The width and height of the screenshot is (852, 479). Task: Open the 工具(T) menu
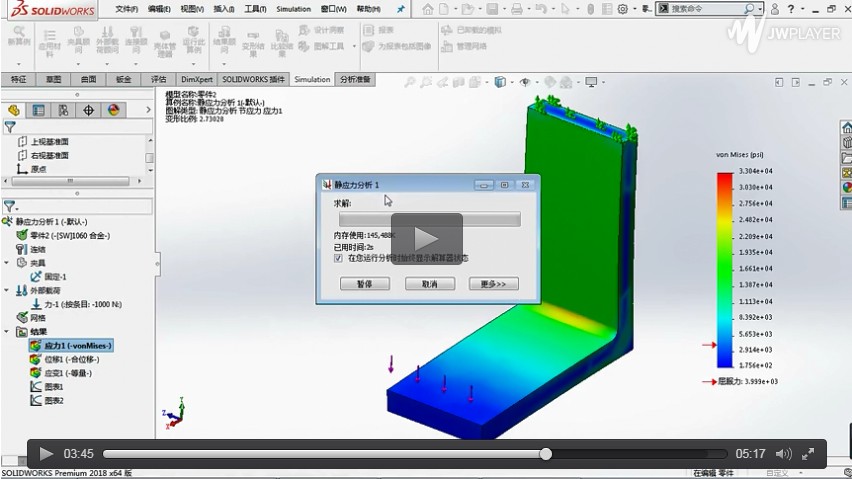255,9
